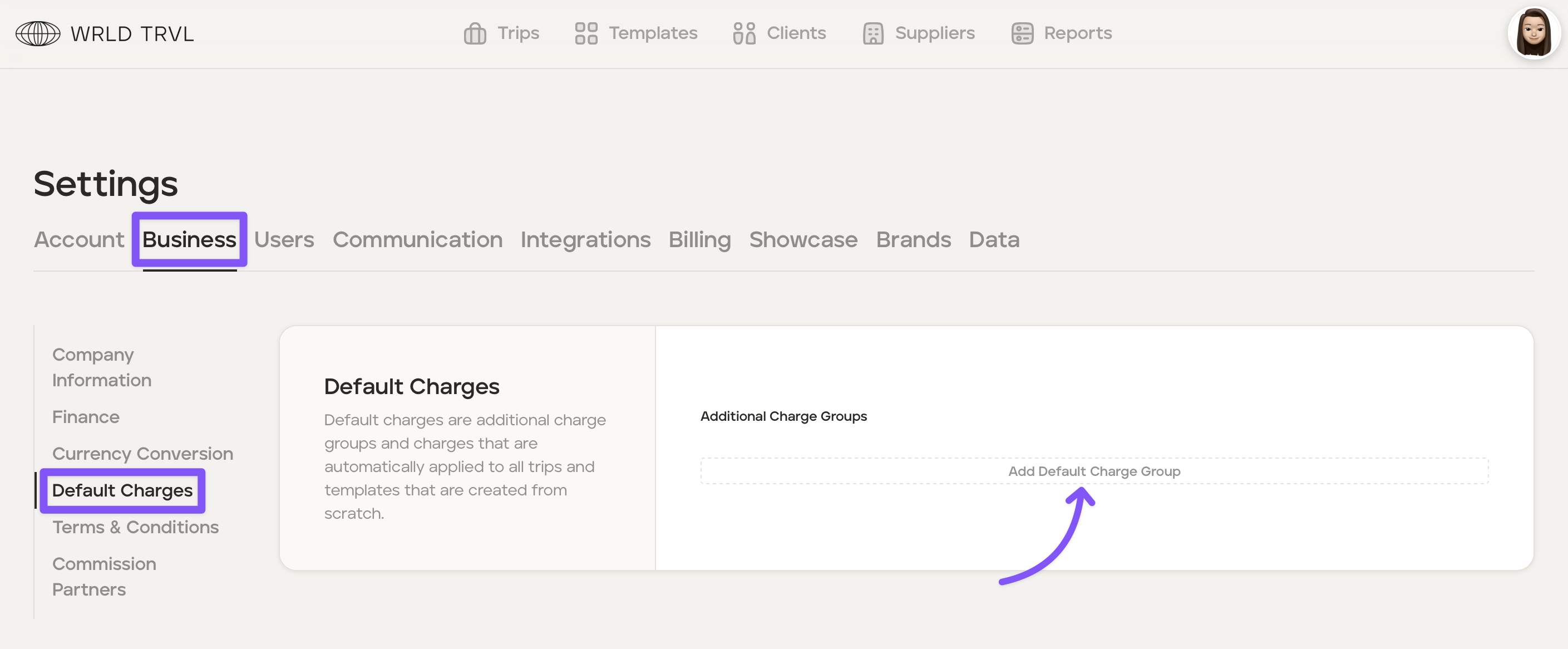Open the user avatar profile menu
Image resolution: width=1568 pixels, height=649 pixels.
1534,33
